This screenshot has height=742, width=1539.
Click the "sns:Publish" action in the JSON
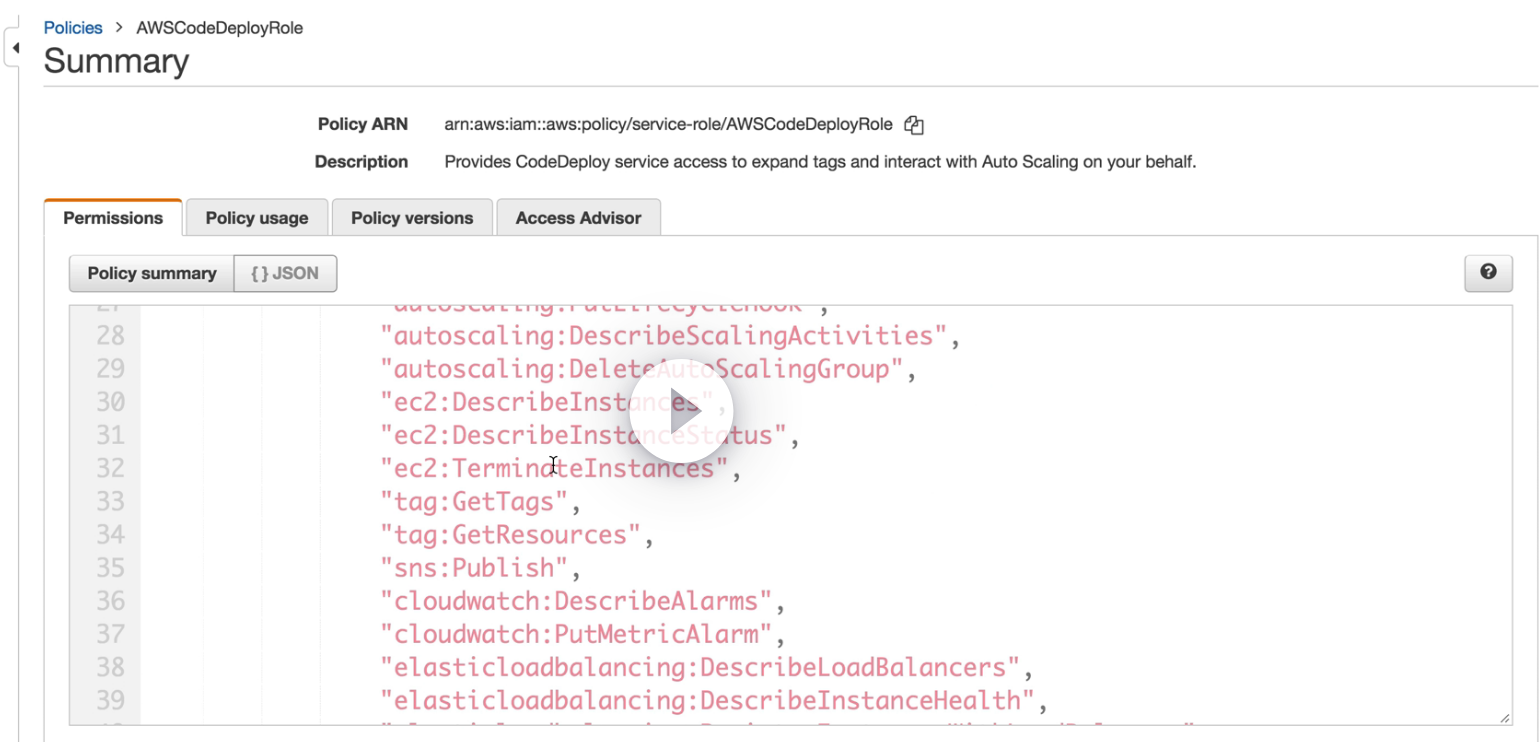474,568
